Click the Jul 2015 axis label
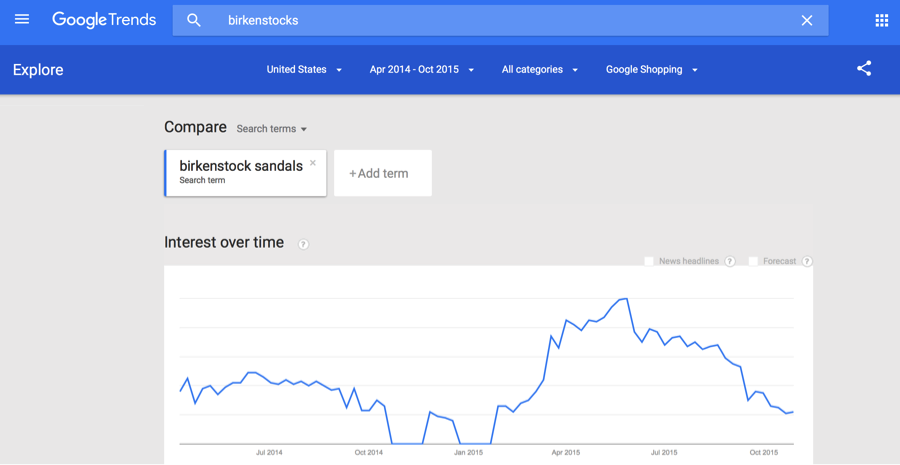Image resolution: width=900 pixels, height=465 pixels. click(x=665, y=452)
